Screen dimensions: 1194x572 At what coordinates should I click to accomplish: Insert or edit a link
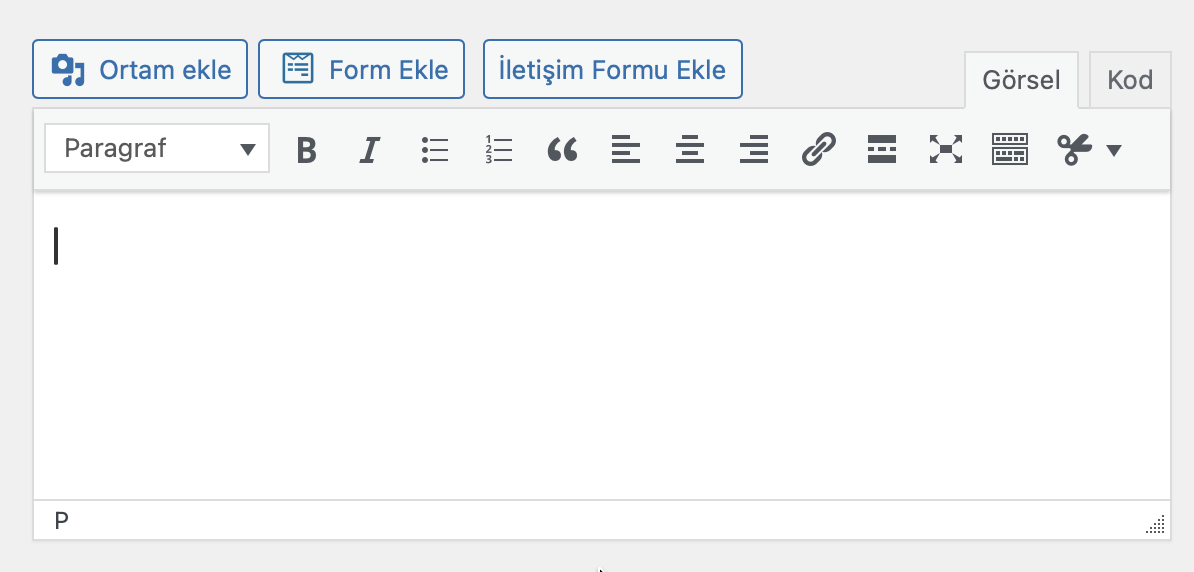[819, 149]
